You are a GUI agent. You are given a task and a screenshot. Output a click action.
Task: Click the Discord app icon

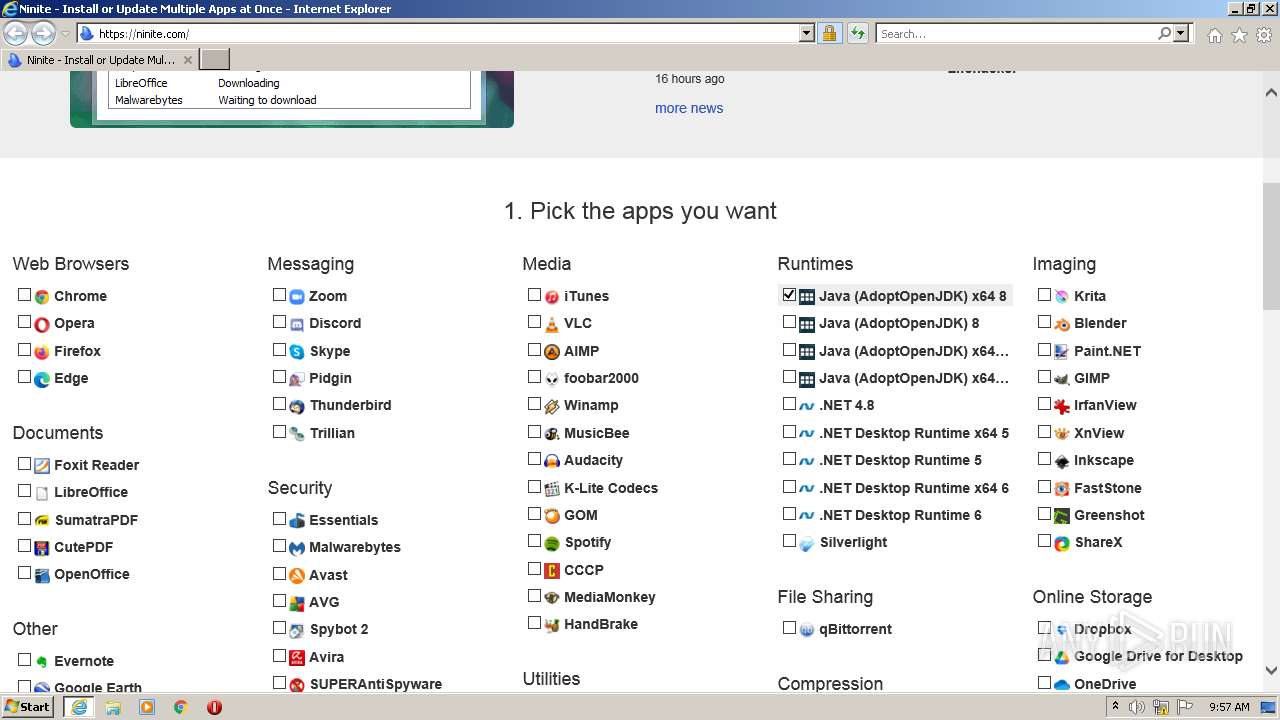297,324
